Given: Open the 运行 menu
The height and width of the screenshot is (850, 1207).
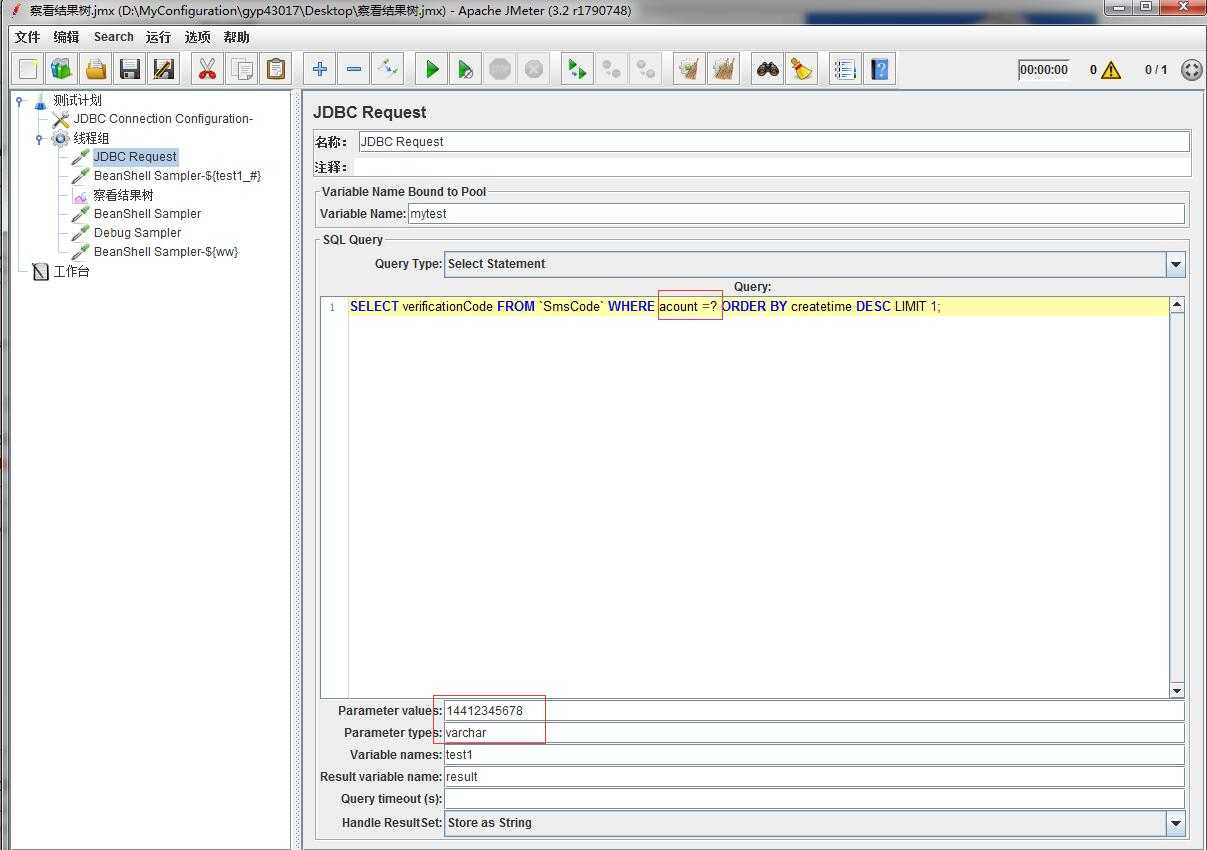Looking at the screenshot, I should (158, 37).
